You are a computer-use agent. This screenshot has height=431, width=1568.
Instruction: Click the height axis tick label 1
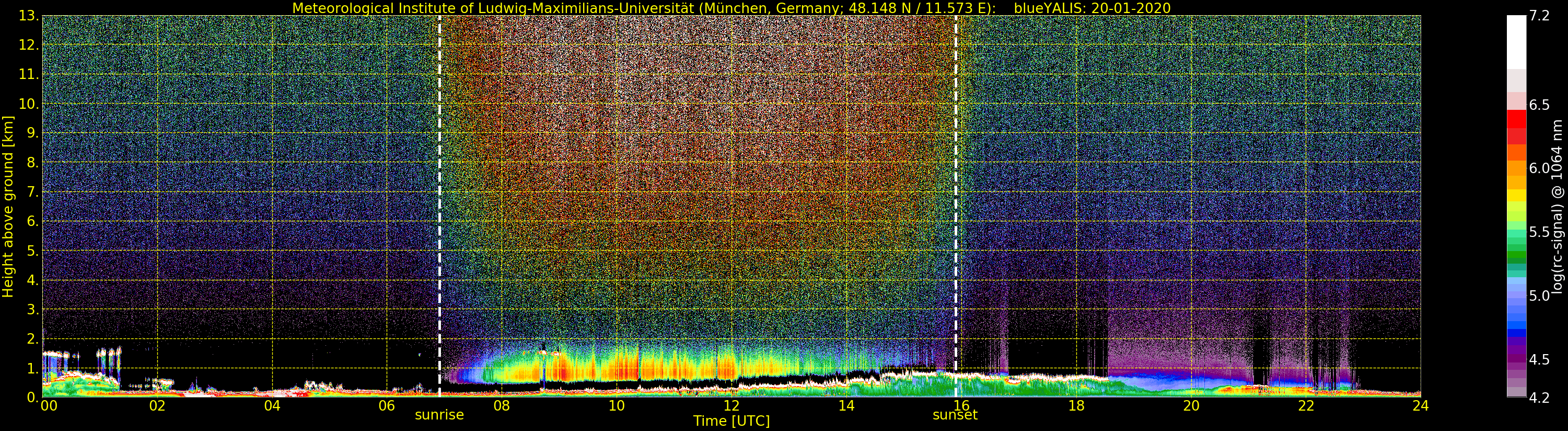33,368
